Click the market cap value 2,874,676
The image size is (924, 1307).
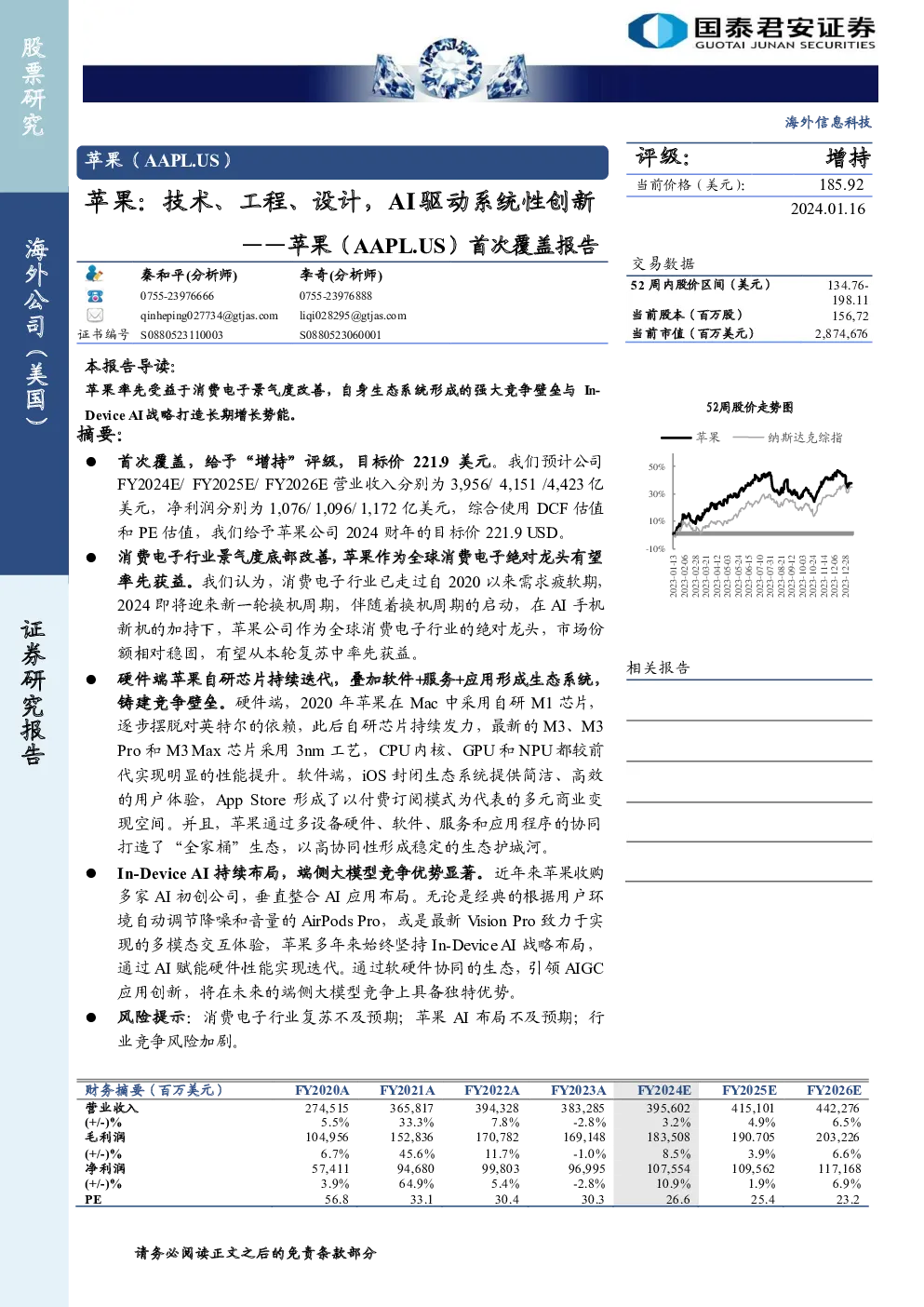[x=841, y=333]
